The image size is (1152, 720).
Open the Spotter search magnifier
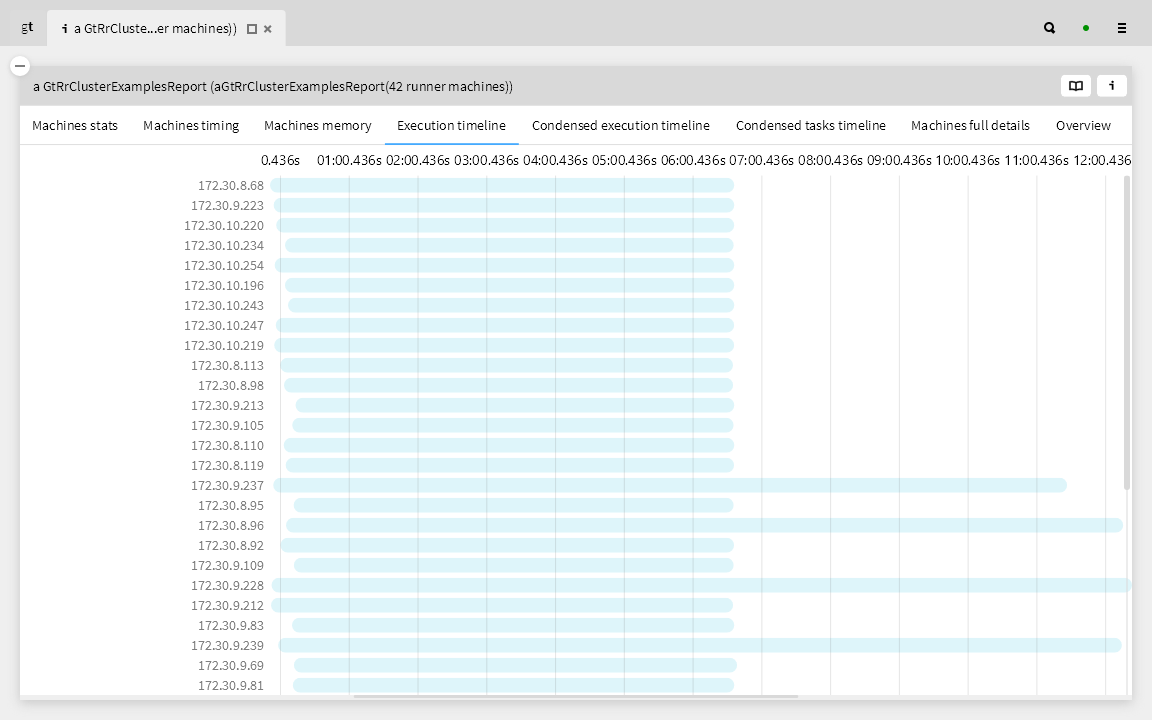click(x=1050, y=28)
